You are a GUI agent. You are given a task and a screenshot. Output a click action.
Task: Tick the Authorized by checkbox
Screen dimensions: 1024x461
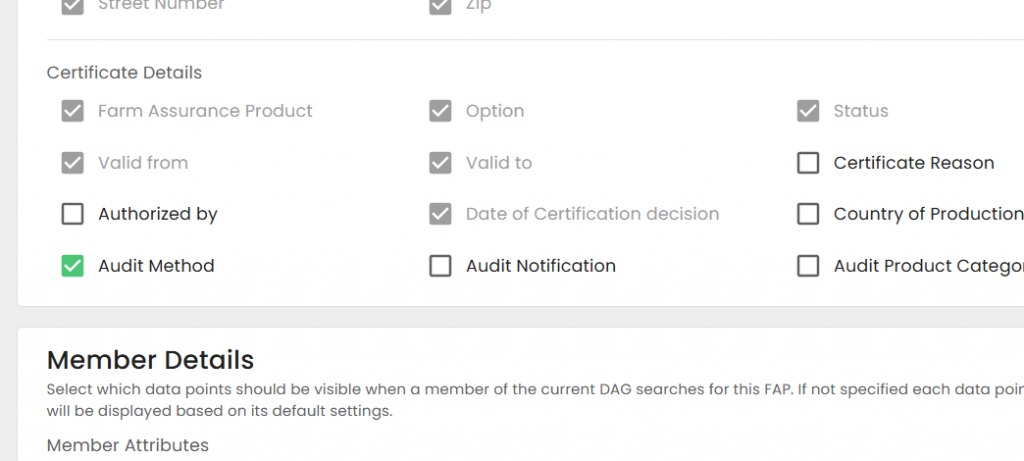[72, 214]
